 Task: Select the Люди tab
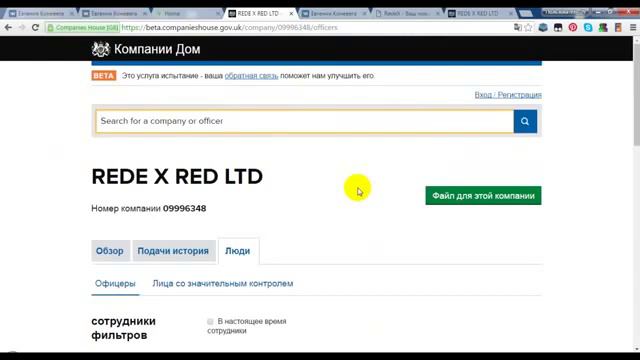(238, 251)
